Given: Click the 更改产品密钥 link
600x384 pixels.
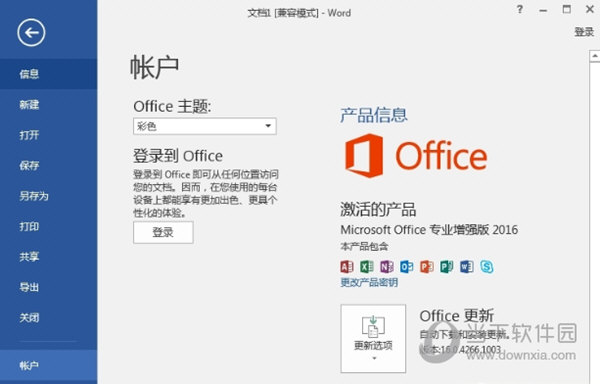Looking at the screenshot, I should (x=369, y=283).
